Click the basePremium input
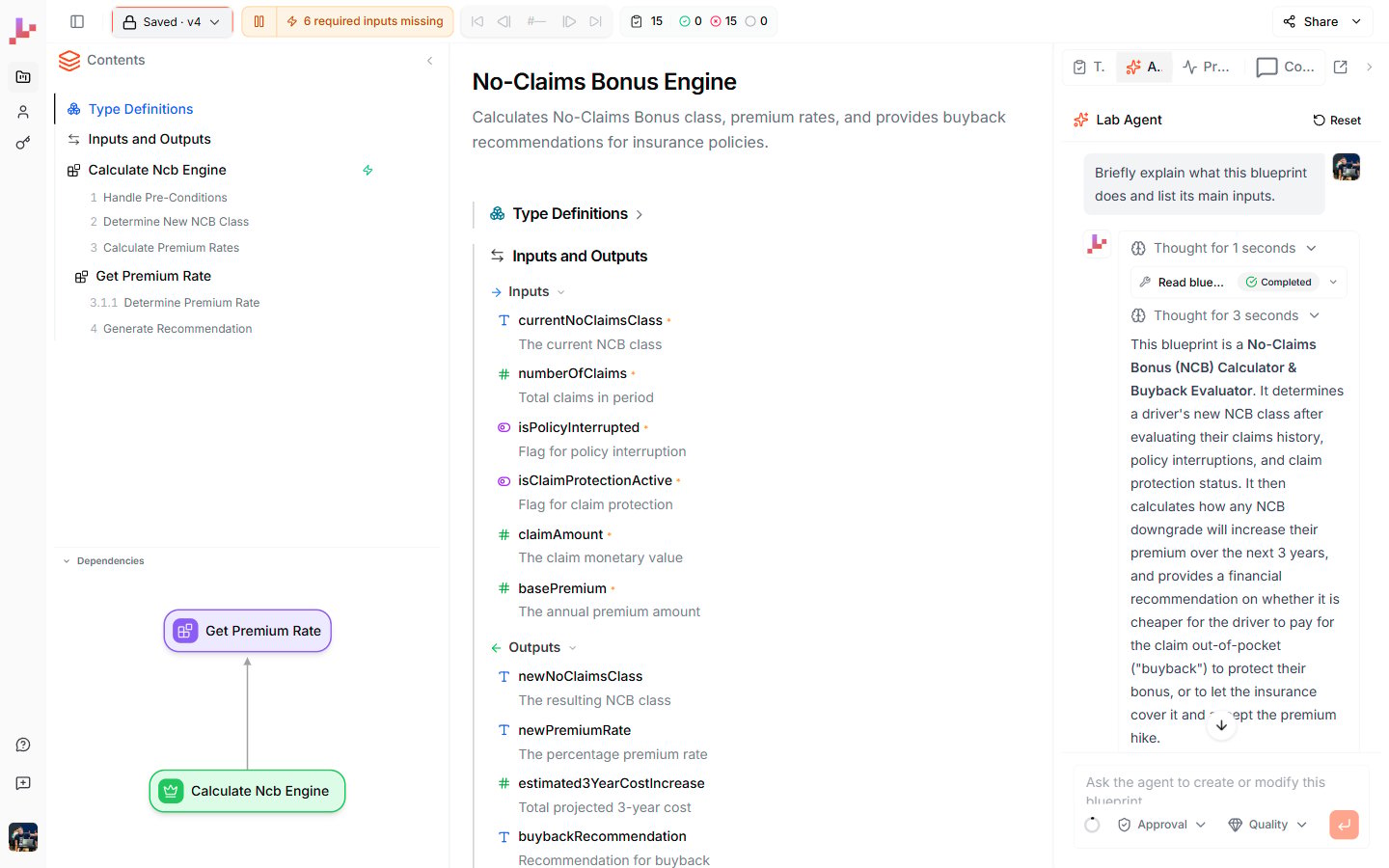 pyautogui.click(x=562, y=588)
